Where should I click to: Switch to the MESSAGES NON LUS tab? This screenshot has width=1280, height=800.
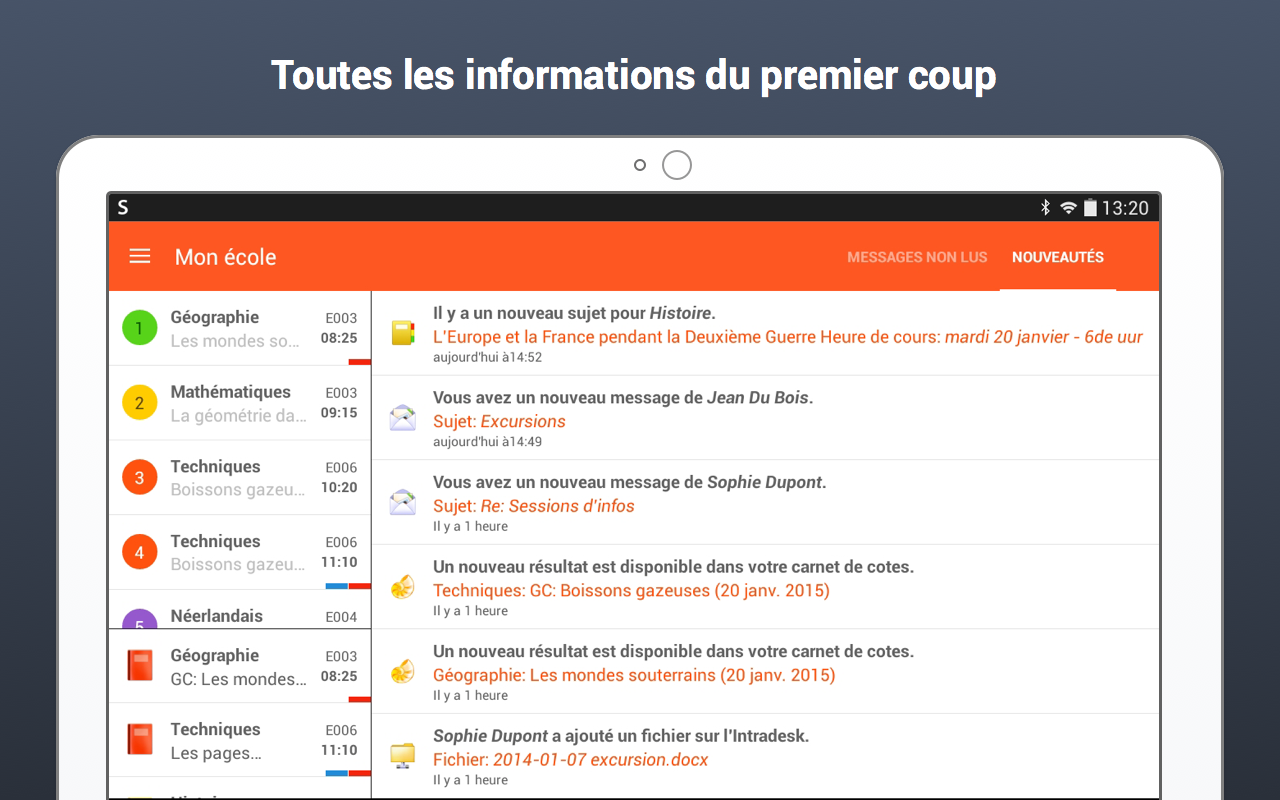(917, 256)
